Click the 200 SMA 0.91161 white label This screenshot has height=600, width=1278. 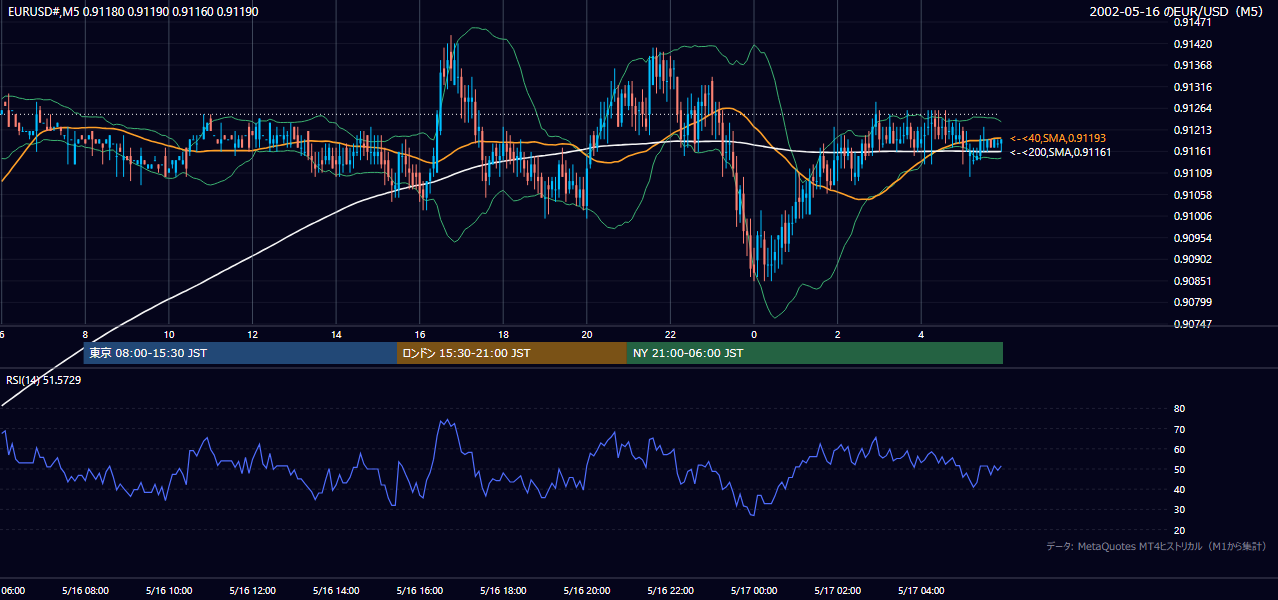[1060, 152]
